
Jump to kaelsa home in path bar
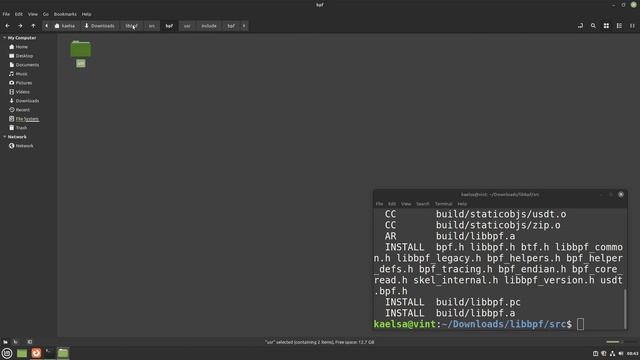pos(65,26)
